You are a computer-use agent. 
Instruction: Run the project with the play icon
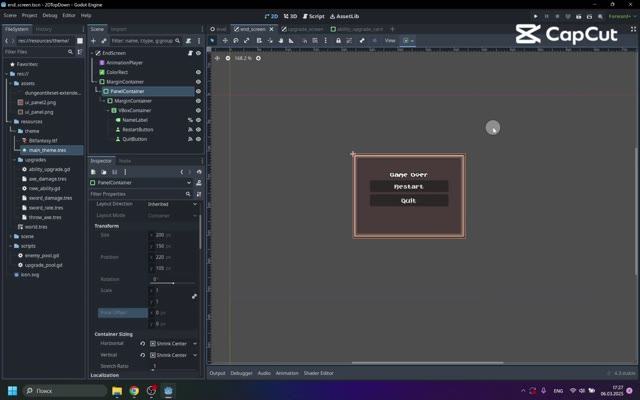pos(536,16)
